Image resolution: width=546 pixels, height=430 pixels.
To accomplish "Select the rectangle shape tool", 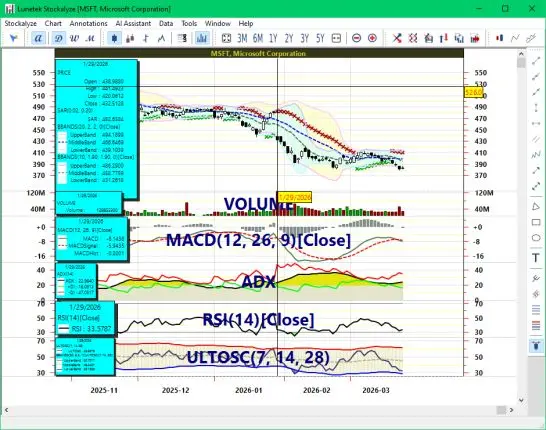I will [536, 222].
